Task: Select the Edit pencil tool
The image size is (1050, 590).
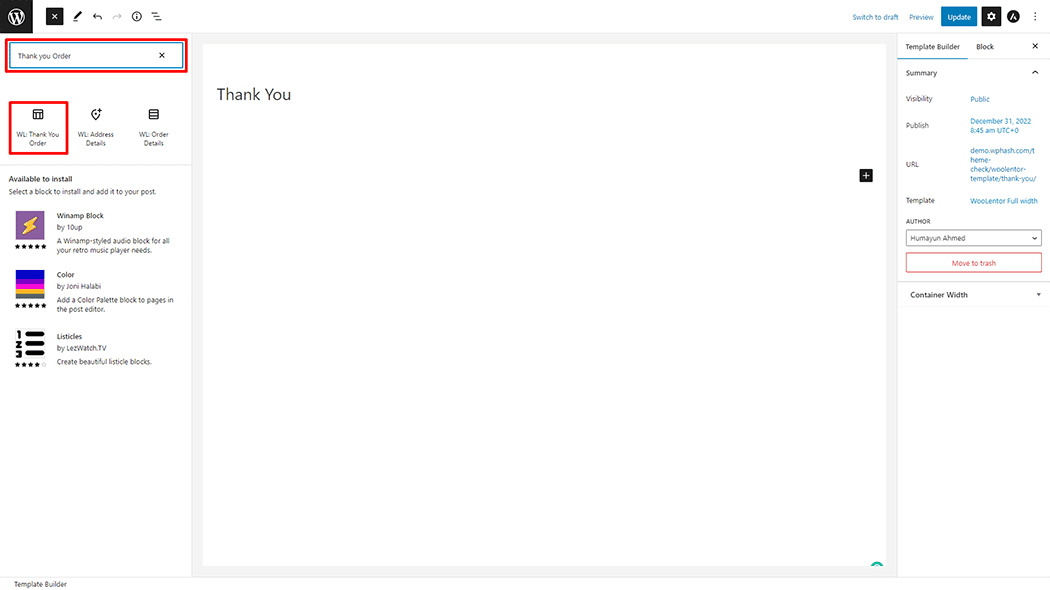Action: (77, 17)
